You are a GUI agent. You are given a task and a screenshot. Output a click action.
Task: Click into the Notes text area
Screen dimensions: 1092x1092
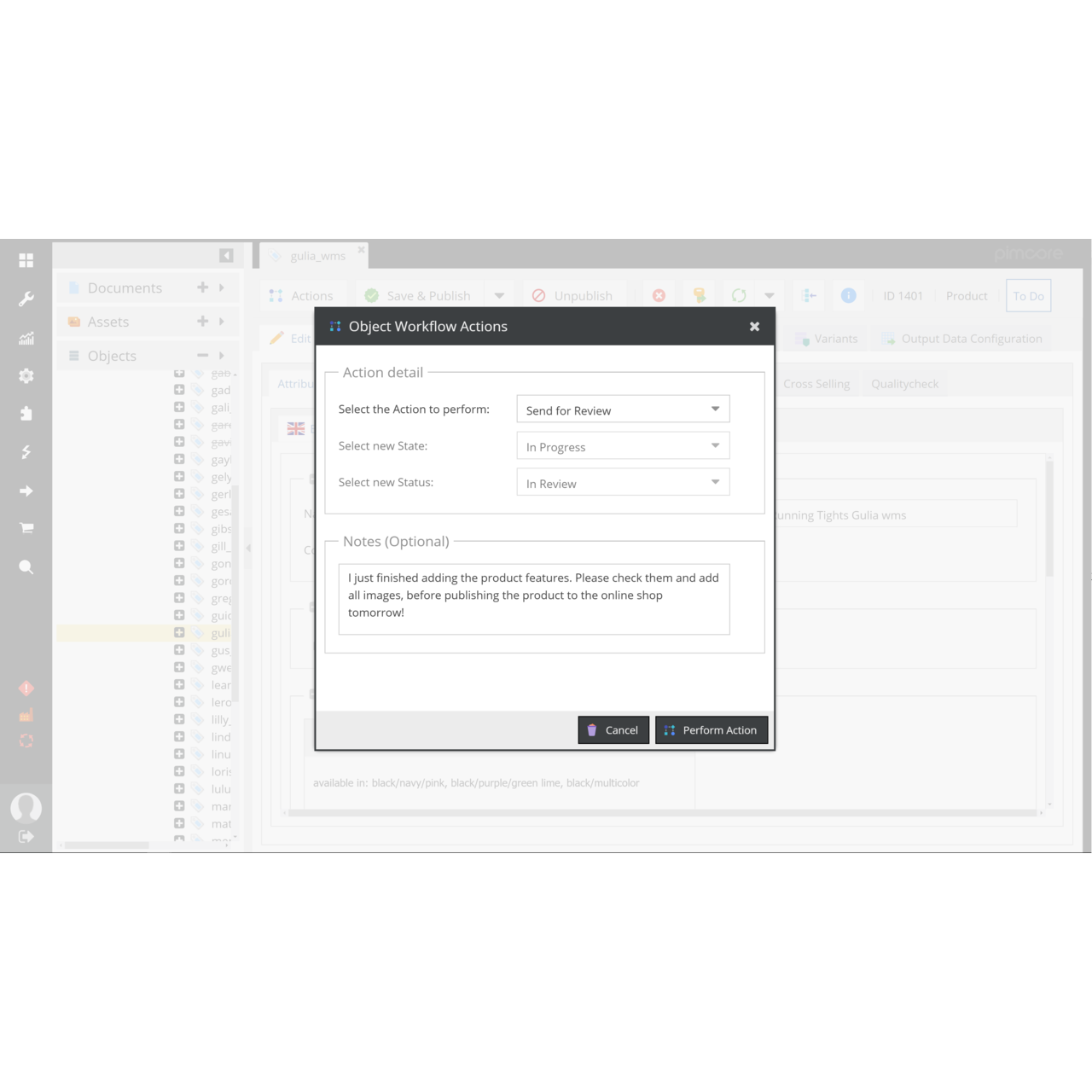(534, 599)
